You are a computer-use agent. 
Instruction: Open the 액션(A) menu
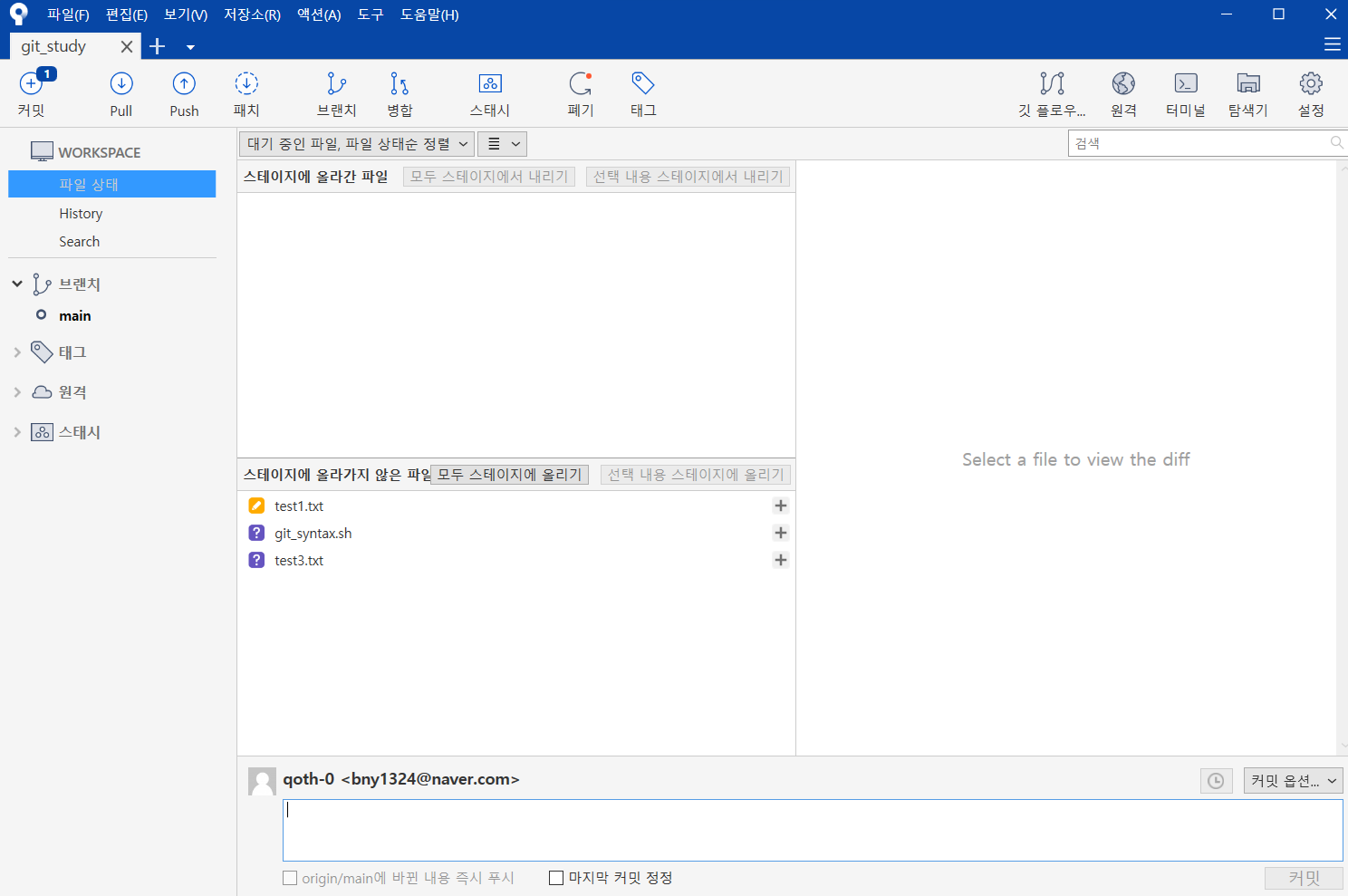click(x=319, y=14)
